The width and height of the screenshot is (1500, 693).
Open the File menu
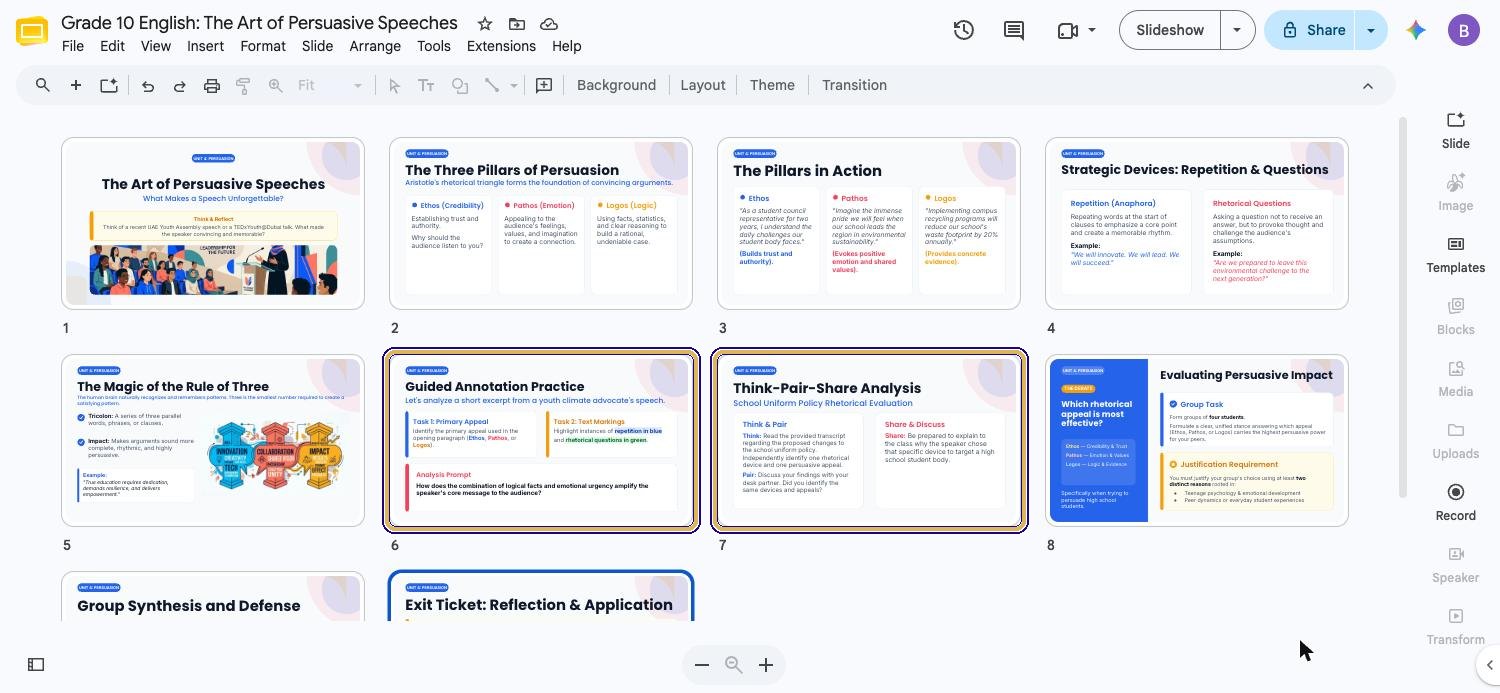[73, 46]
